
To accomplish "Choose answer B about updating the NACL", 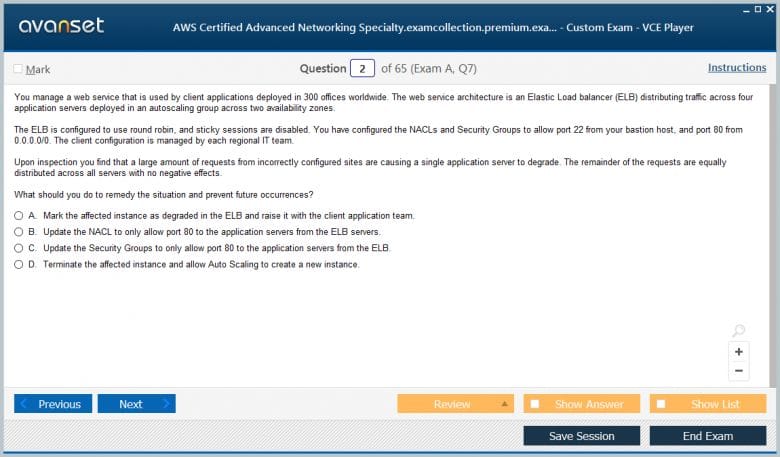I will tap(19, 232).
